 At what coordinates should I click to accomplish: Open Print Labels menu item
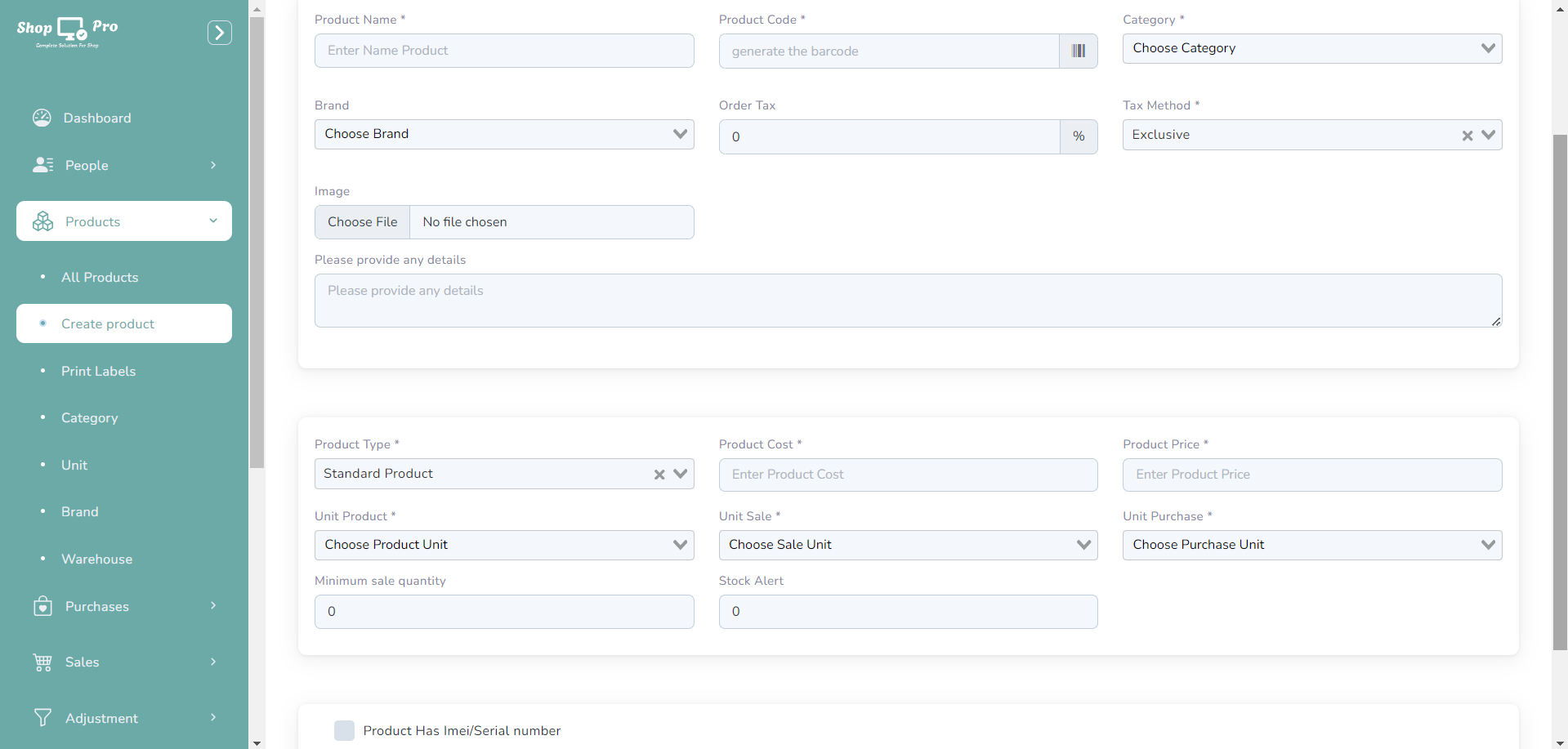pyautogui.click(x=98, y=371)
